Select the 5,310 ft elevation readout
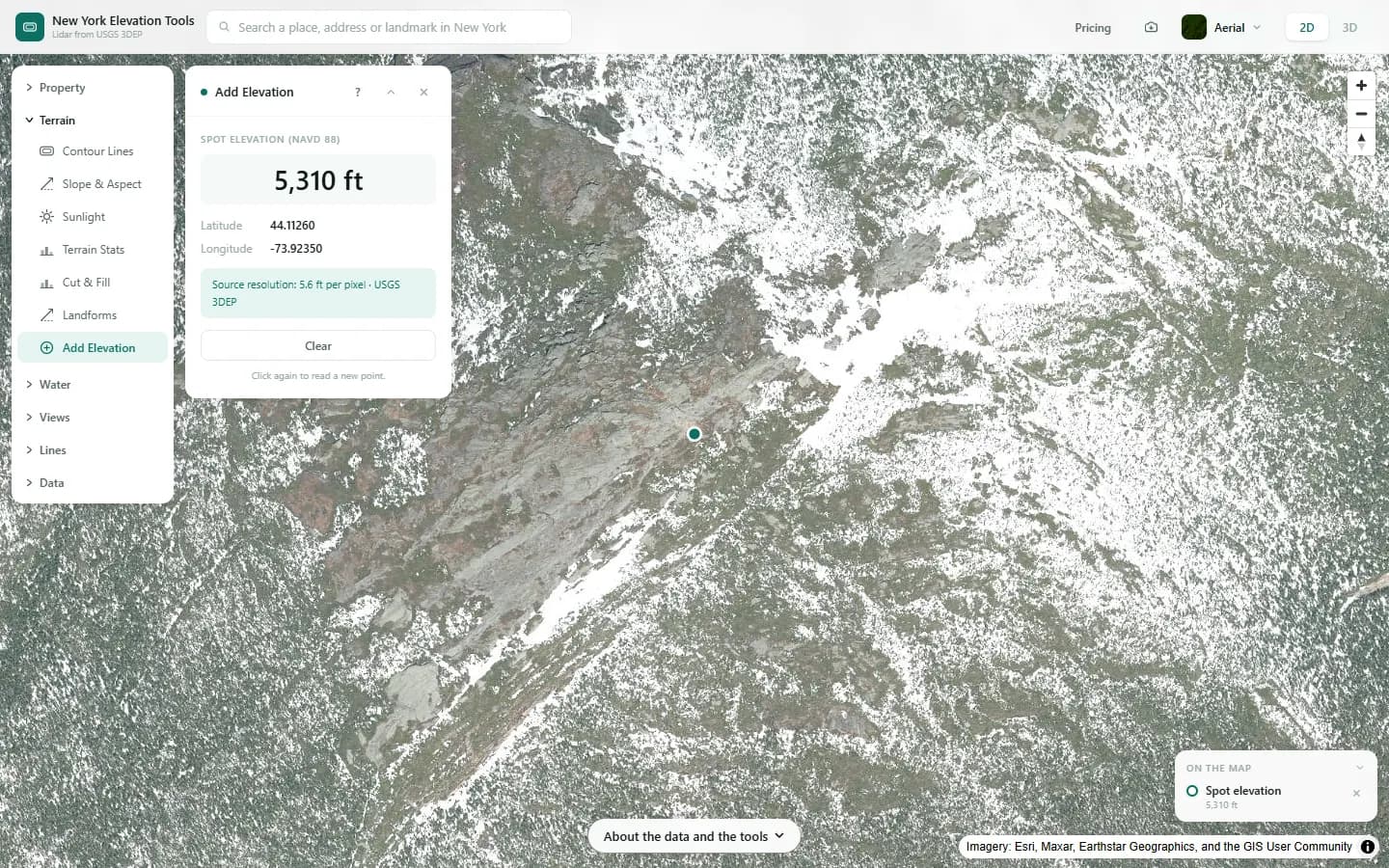 click(x=318, y=180)
